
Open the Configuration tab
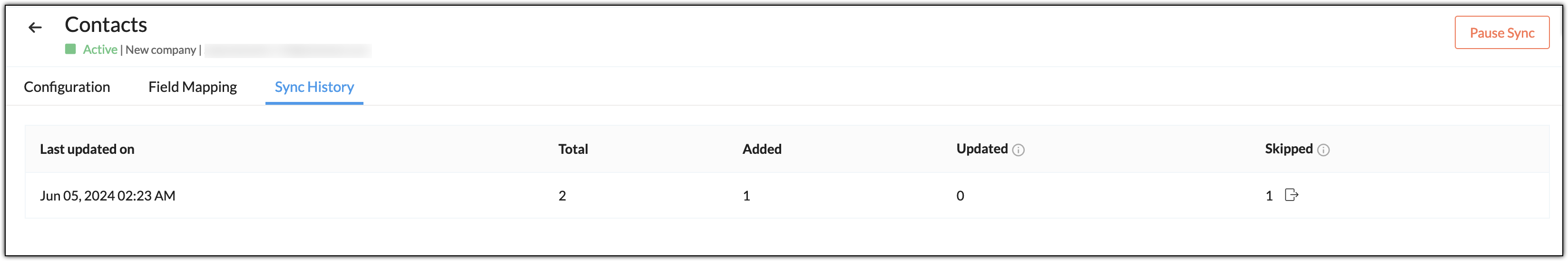pos(67,87)
